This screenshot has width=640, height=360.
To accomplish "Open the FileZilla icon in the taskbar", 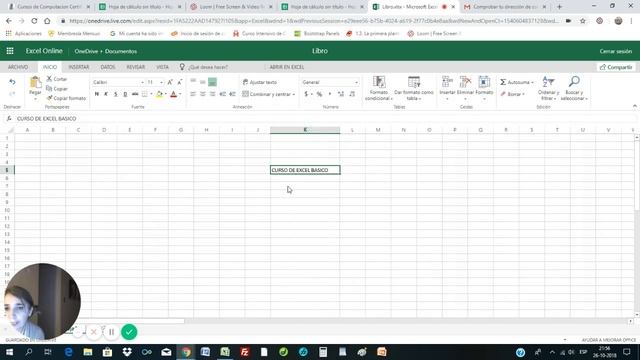I will click(244, 352).
